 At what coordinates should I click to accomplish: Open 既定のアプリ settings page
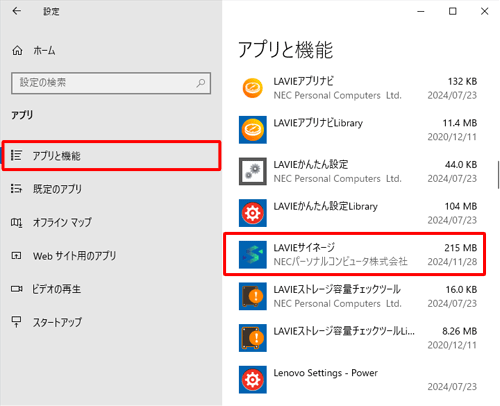(111, 189)
